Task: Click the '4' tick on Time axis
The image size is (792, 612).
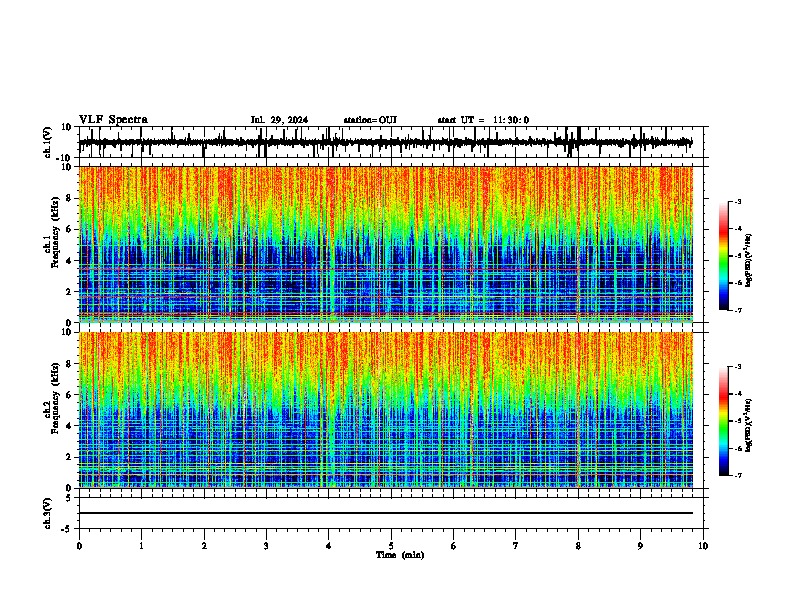Action: point(329,546)
